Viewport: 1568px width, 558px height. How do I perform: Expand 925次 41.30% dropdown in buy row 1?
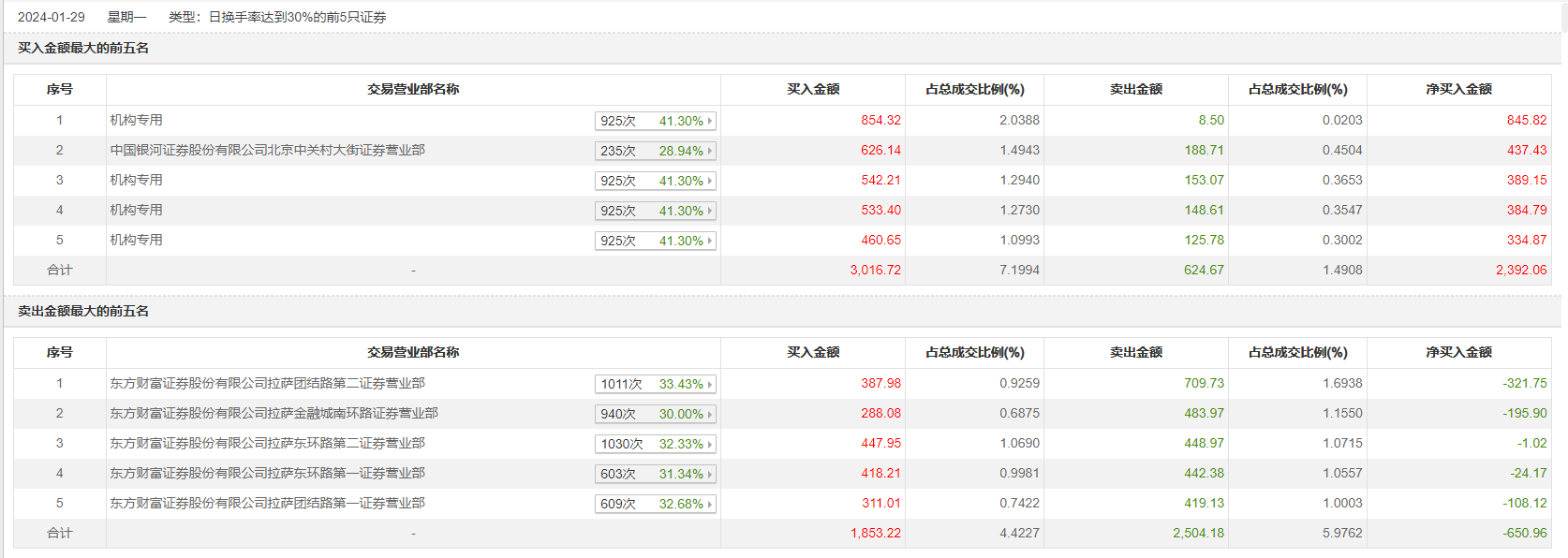[710, 121]
